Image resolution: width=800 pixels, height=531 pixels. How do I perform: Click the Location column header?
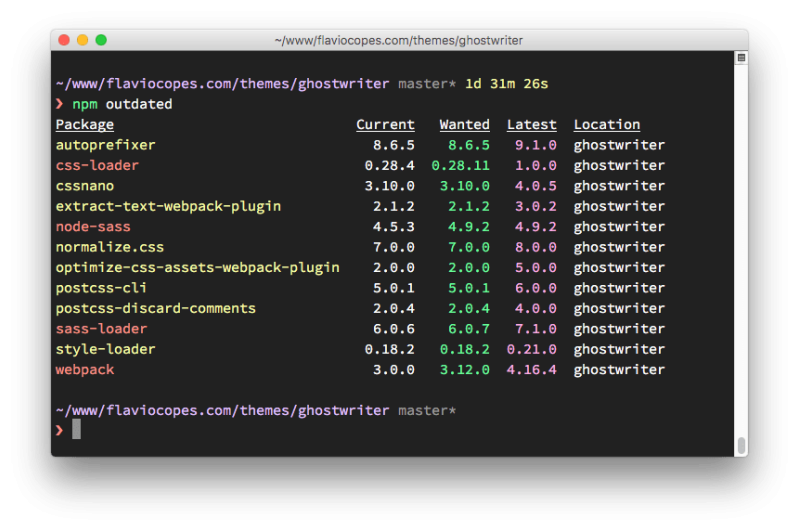[x=607, y=124]
